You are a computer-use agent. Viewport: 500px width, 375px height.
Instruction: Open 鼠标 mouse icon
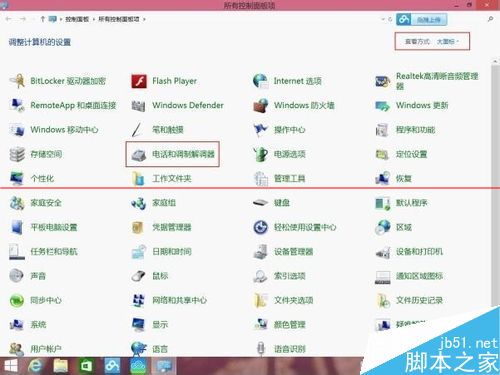click(x=138, y=276)
